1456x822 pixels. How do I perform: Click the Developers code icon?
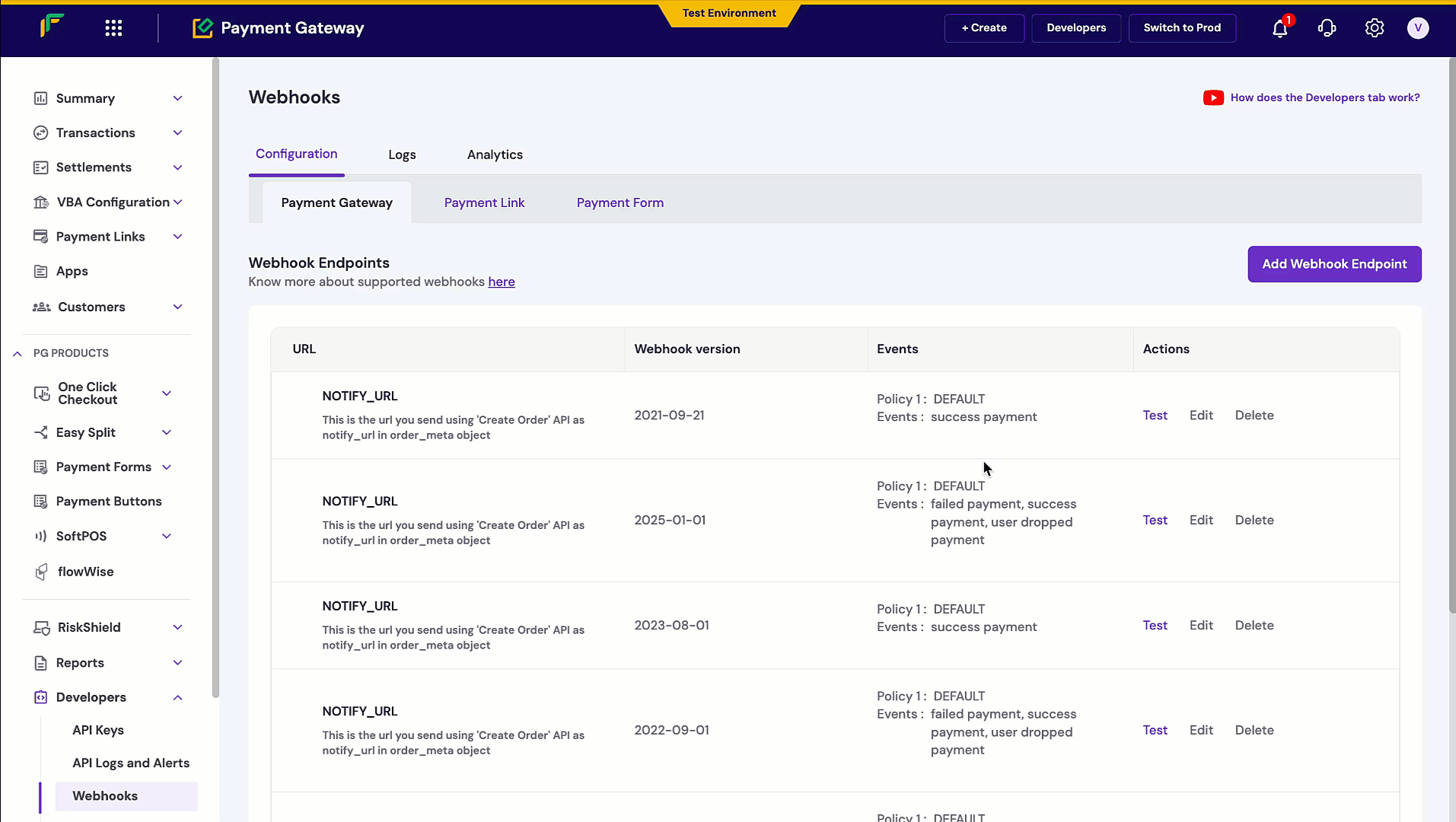[x=40, y=697]
